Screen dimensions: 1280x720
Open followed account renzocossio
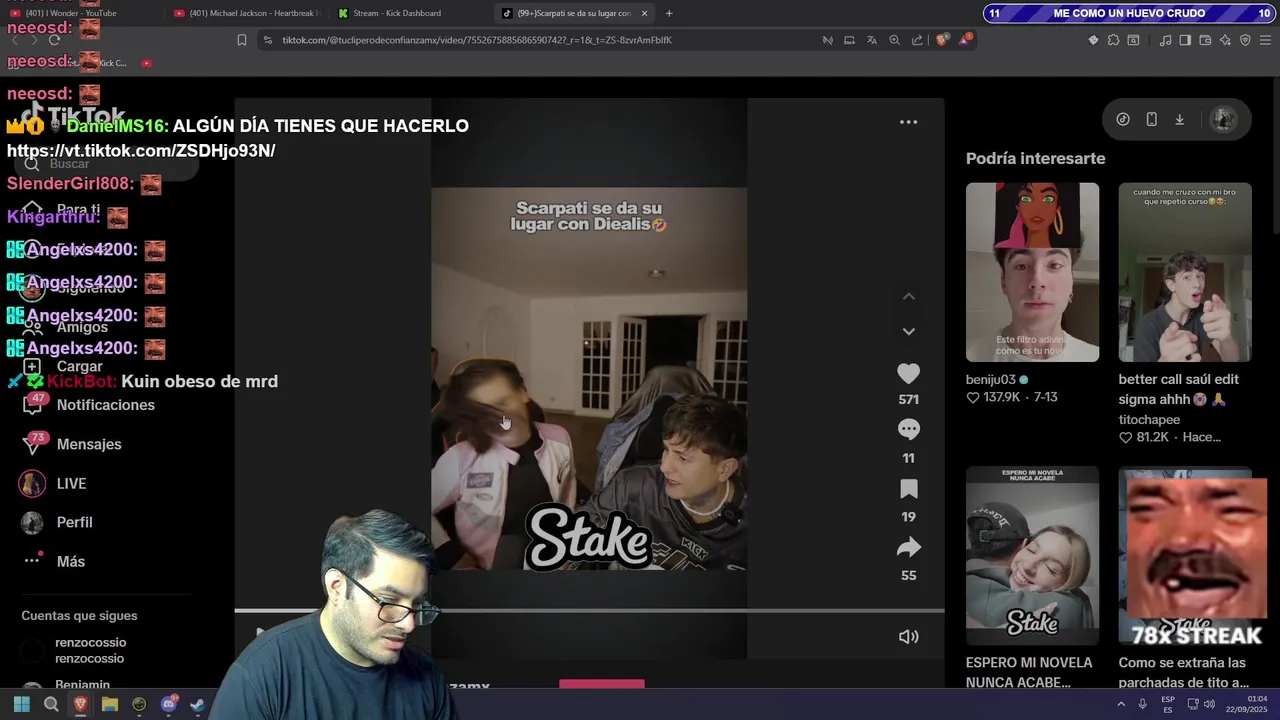(x=90, y=651)
